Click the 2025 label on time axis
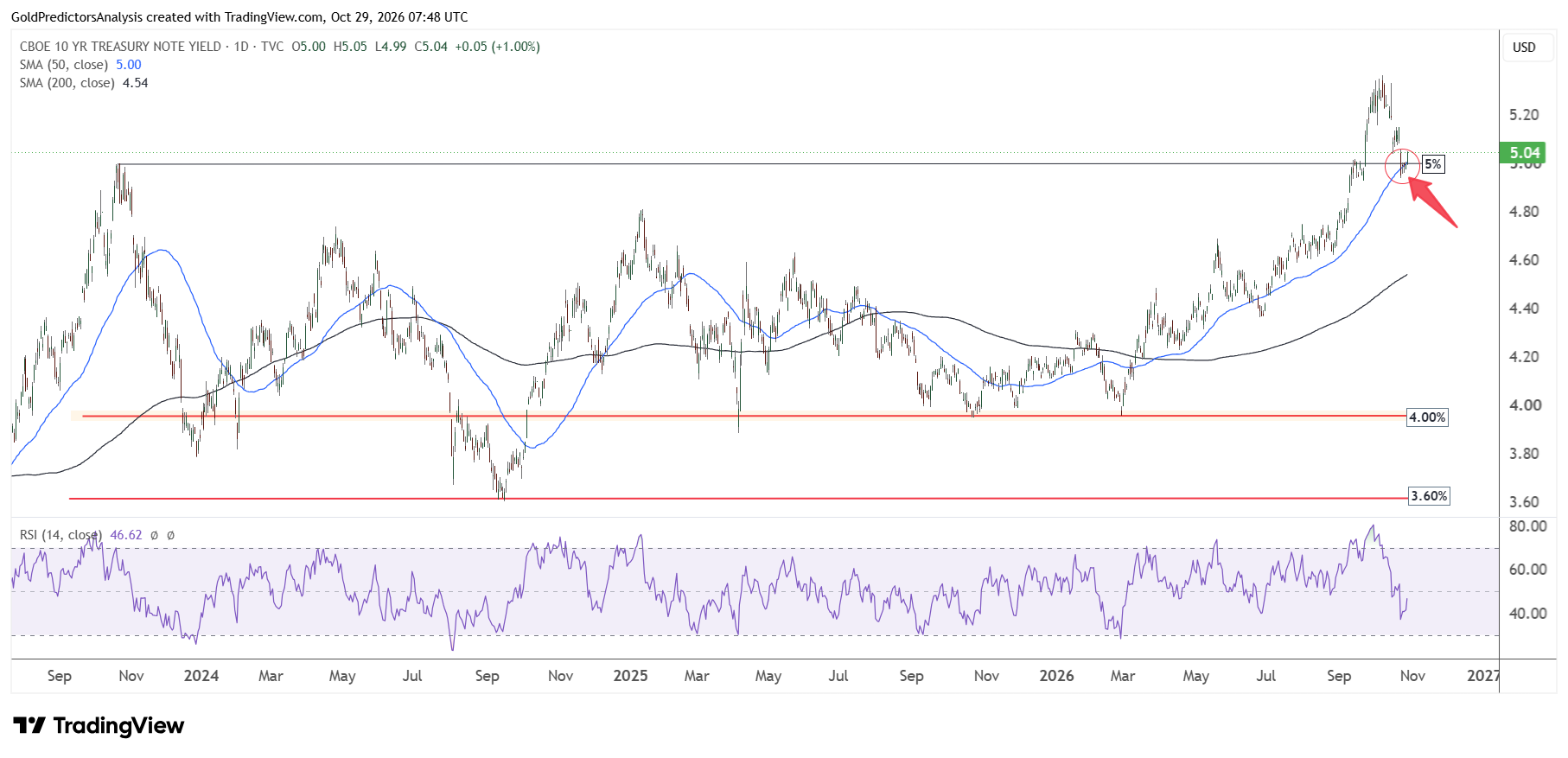 coord(630,676)
